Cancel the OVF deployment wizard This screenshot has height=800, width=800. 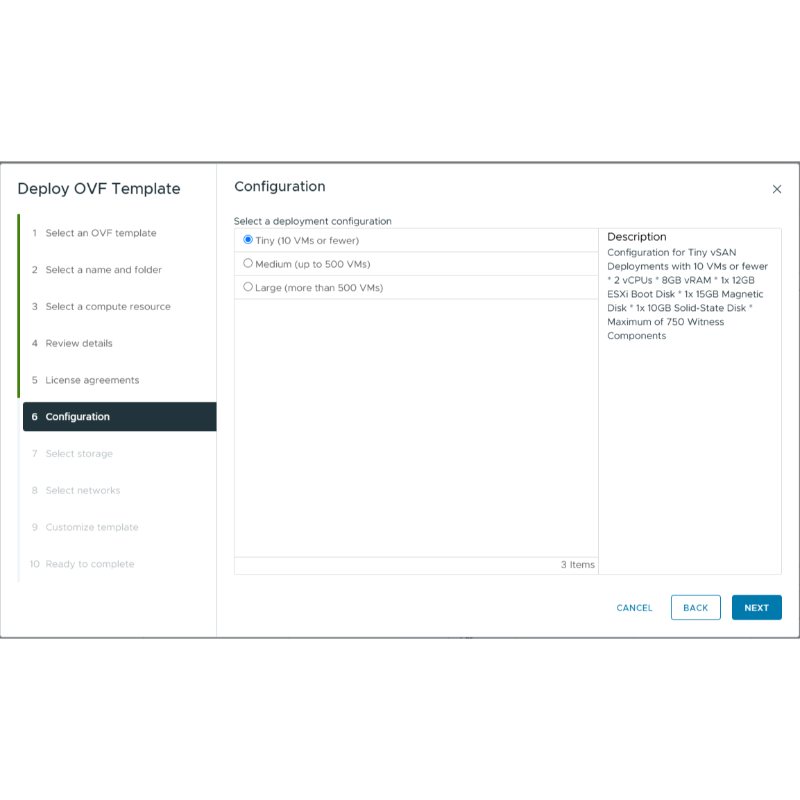(x=634, y=608)
